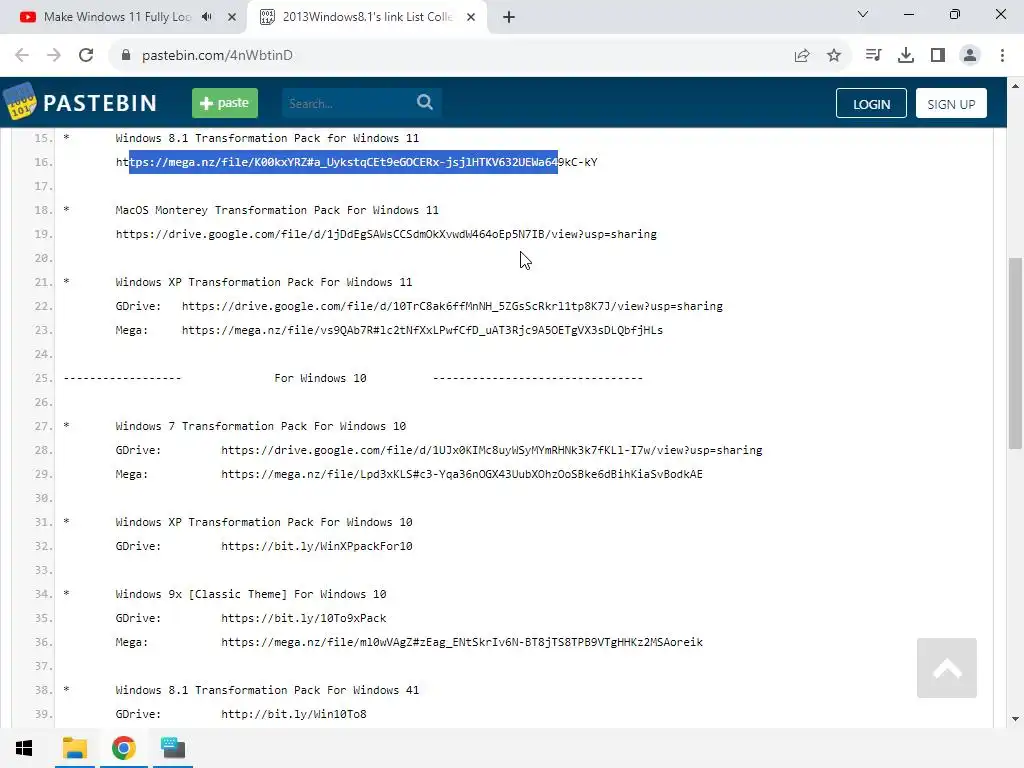
Task: Open the tab search chevron
Action: click(863, 14)
